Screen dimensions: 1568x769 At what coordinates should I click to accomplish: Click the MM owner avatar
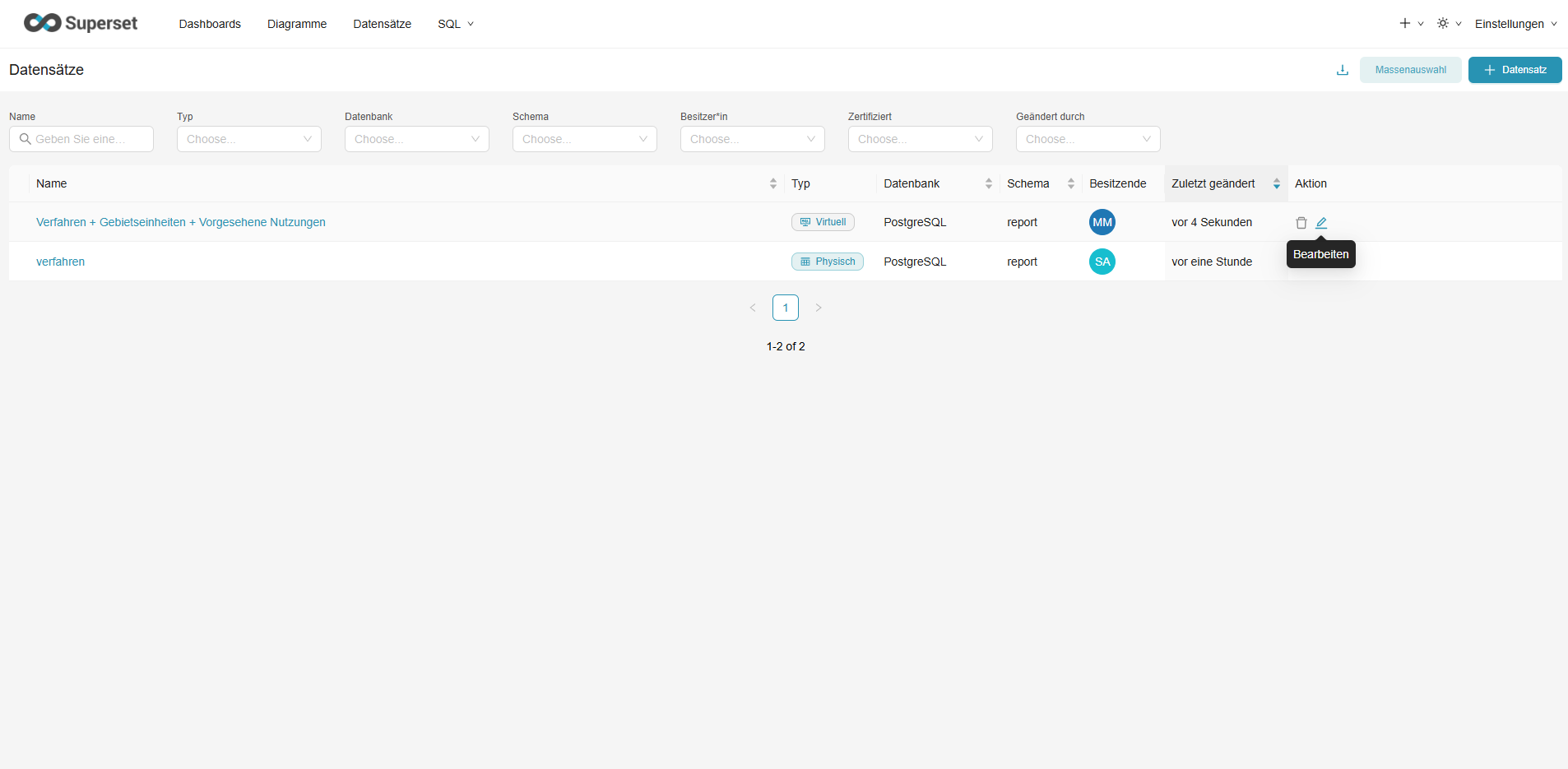[x=1102, y=222]
